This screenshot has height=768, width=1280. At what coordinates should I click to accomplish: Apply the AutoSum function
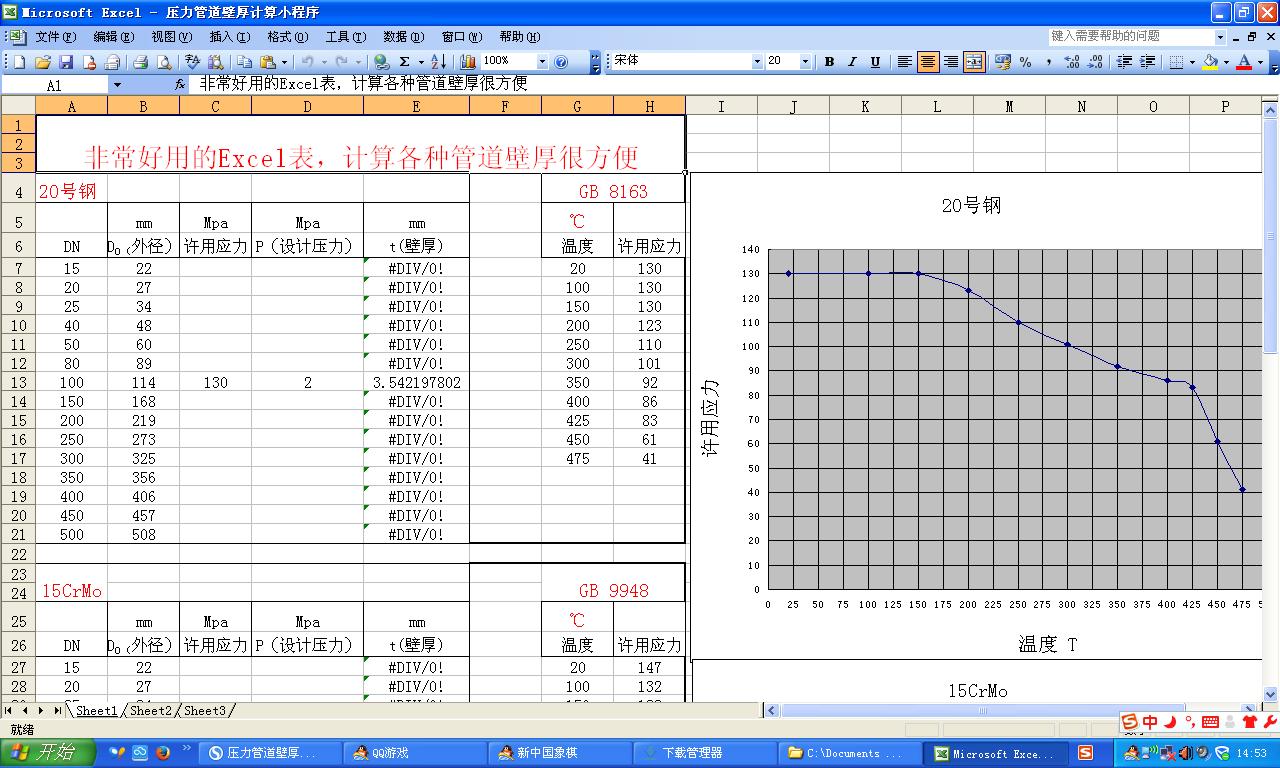pyautogui.click(x=405, y=62)
